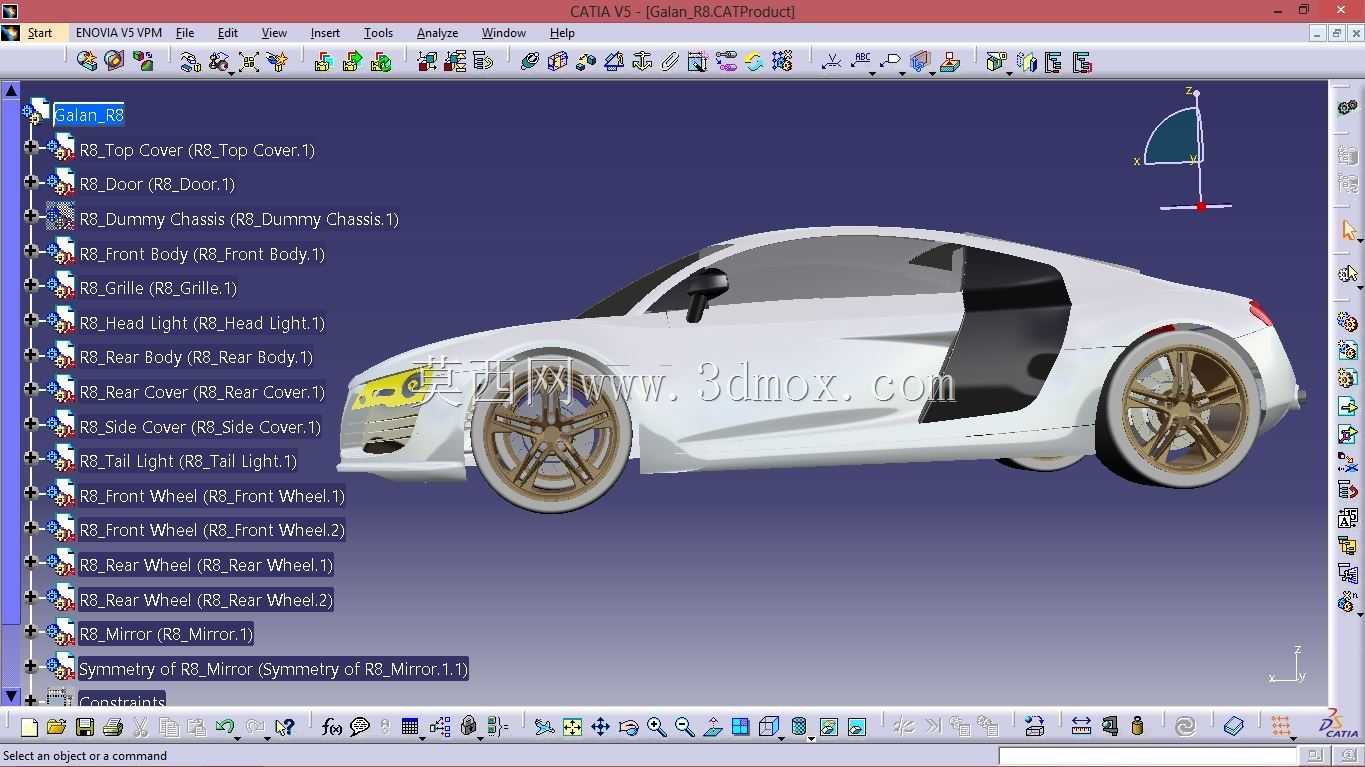The width and height of the screenshot is (1365, 767).
Task: Select the Pan view tool
Action: 600,727
